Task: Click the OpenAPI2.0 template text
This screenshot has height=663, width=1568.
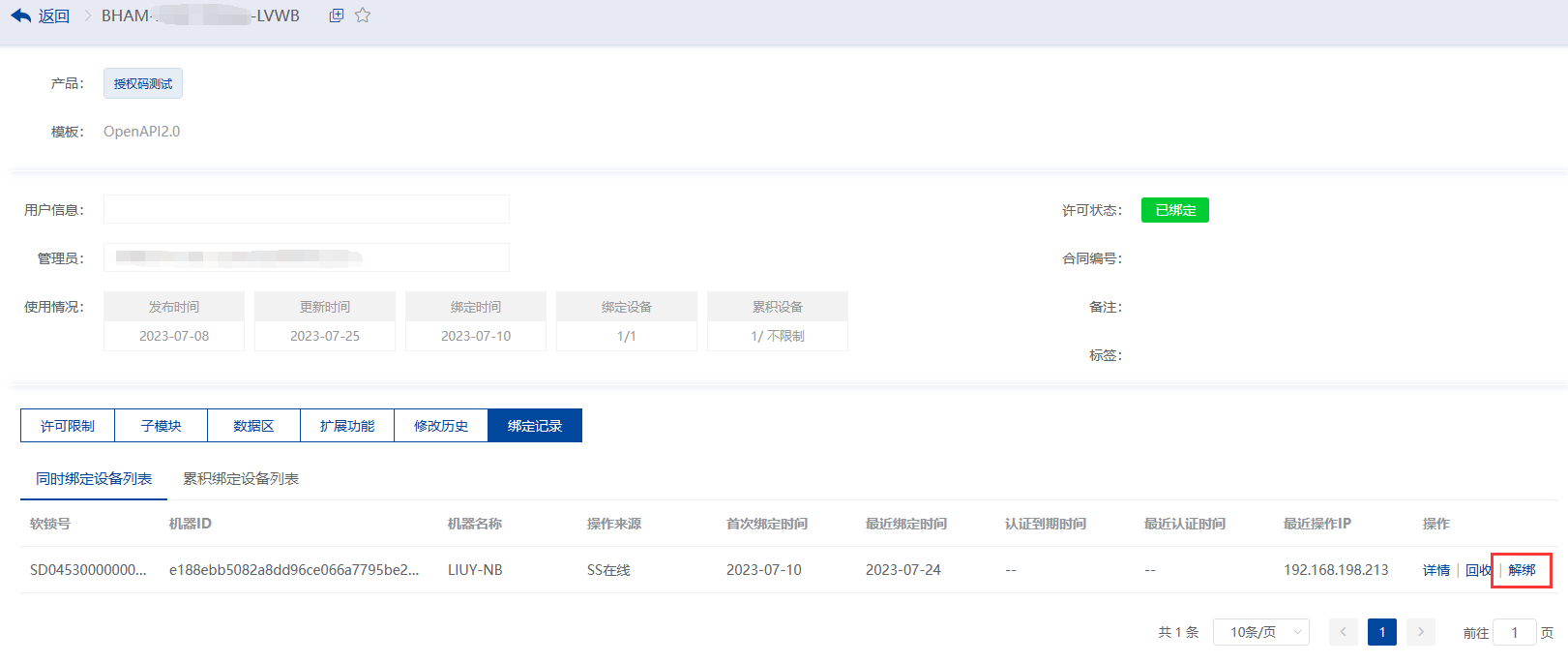Action: (x=142, y=132)
